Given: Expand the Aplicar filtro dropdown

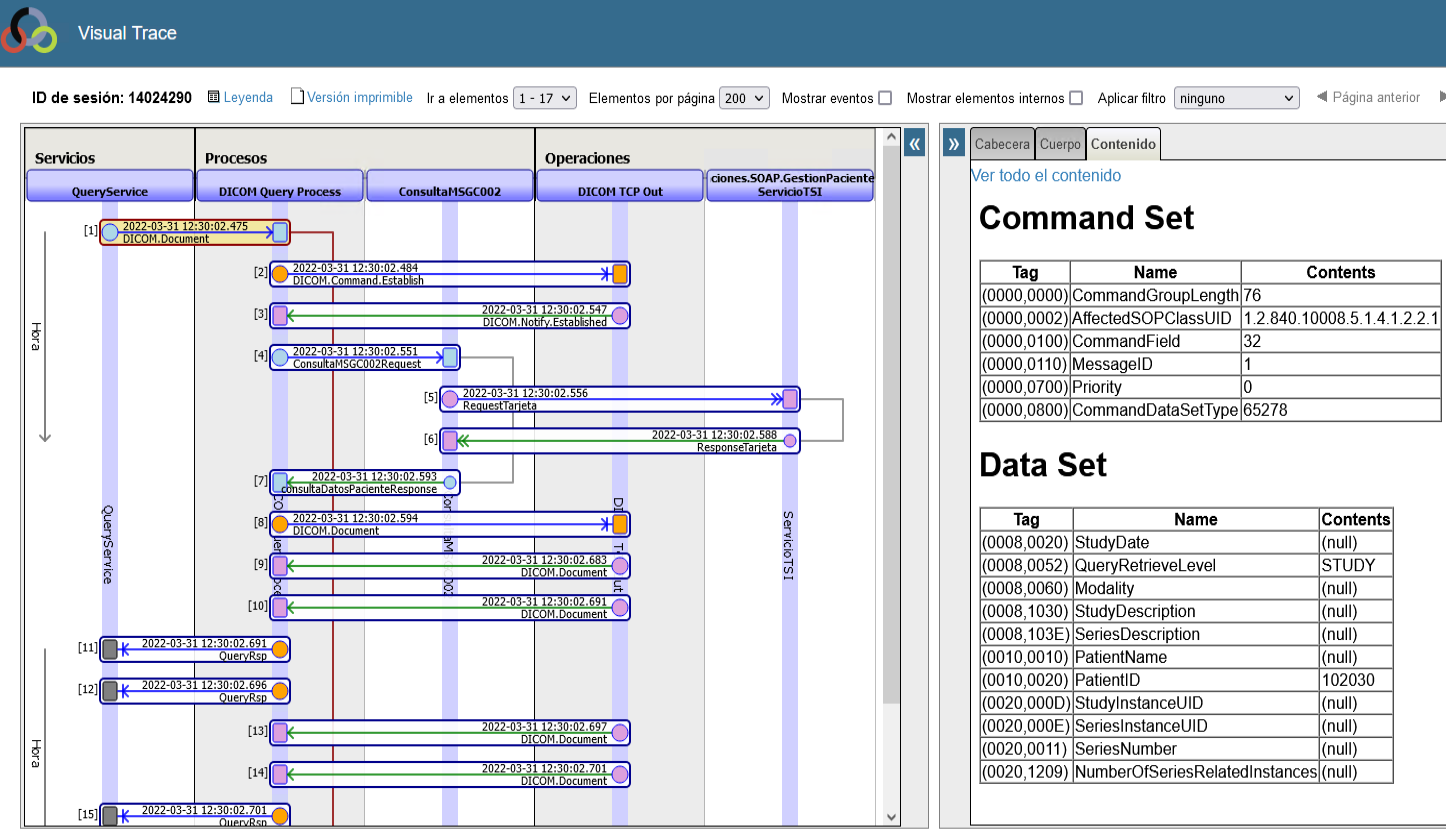Looking at the screenshot, I should point(1236,98).
